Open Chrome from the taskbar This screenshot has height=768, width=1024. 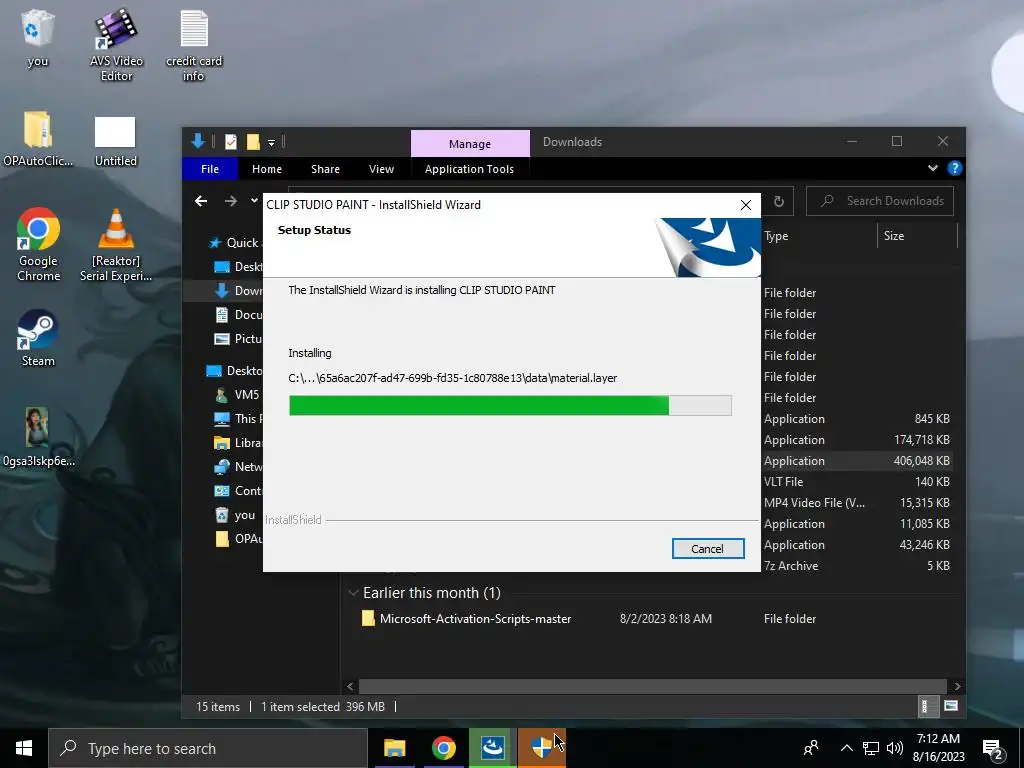443,748
